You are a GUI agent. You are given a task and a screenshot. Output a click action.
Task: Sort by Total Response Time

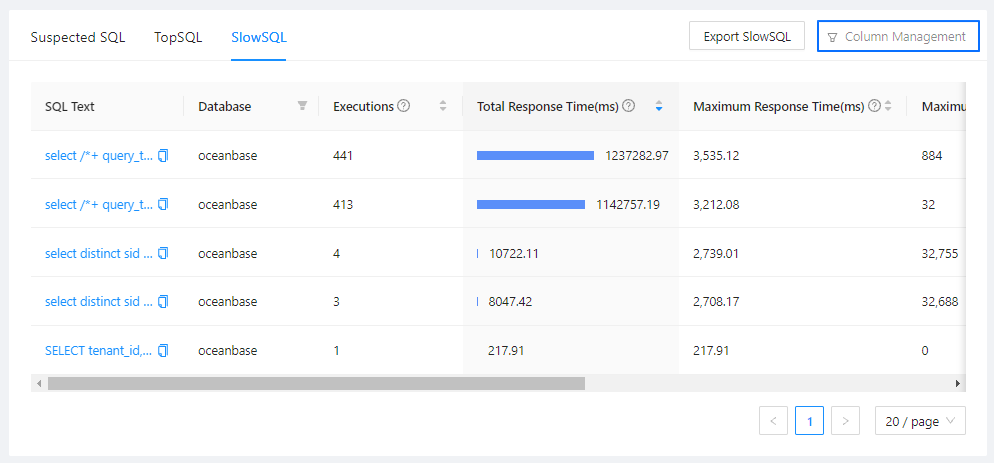[x=658, y=106]
